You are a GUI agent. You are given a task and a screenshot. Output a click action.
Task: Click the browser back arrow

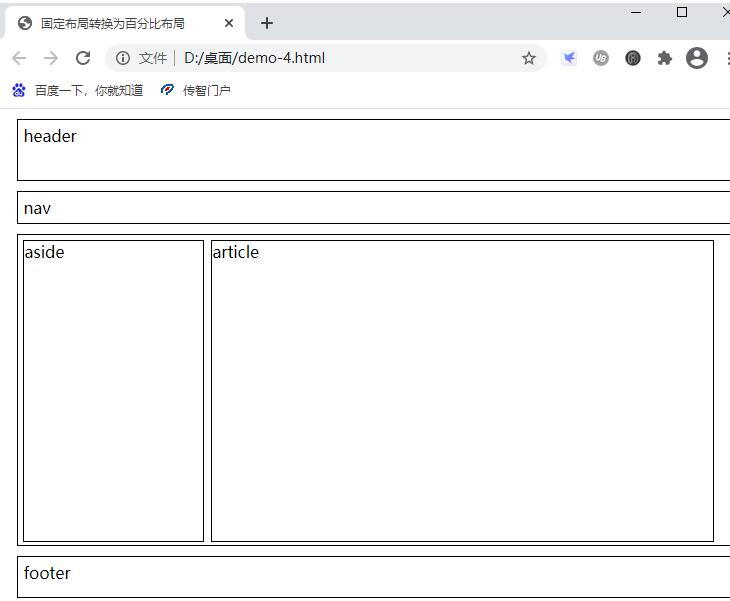click(19, 58)
